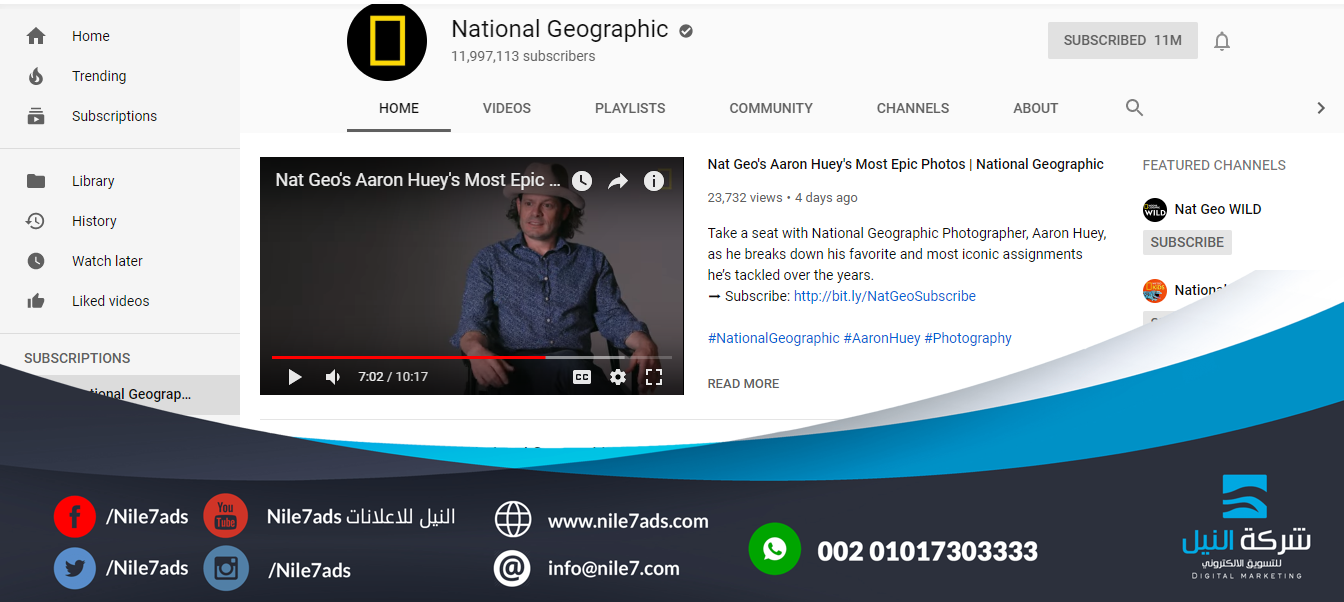Open the Nat Geo WILD channel name
The width and height of the screenshot is (1344, 602).
1218,209
